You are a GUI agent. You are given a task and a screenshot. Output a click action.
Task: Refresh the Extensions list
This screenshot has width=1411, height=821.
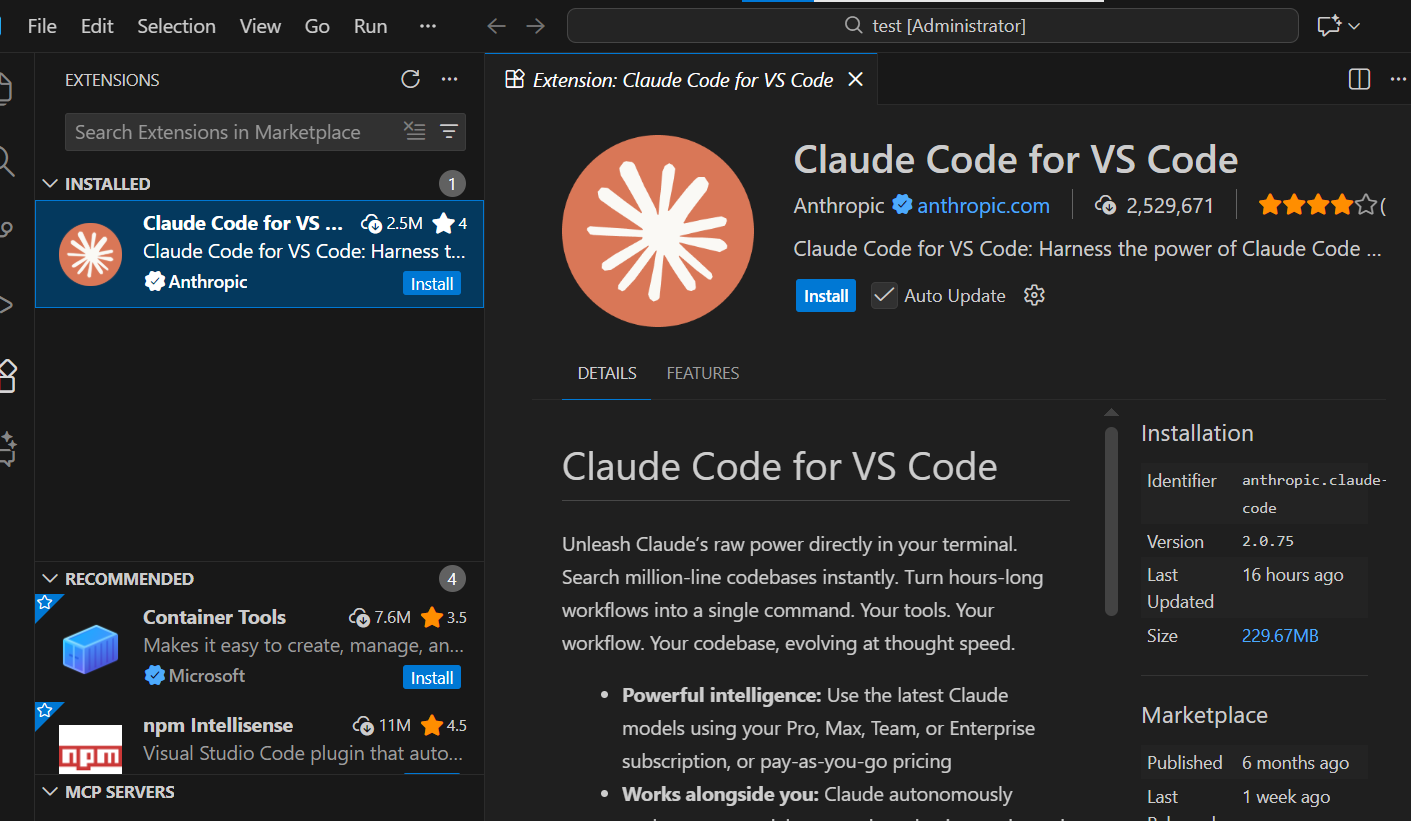click(410, 80)
